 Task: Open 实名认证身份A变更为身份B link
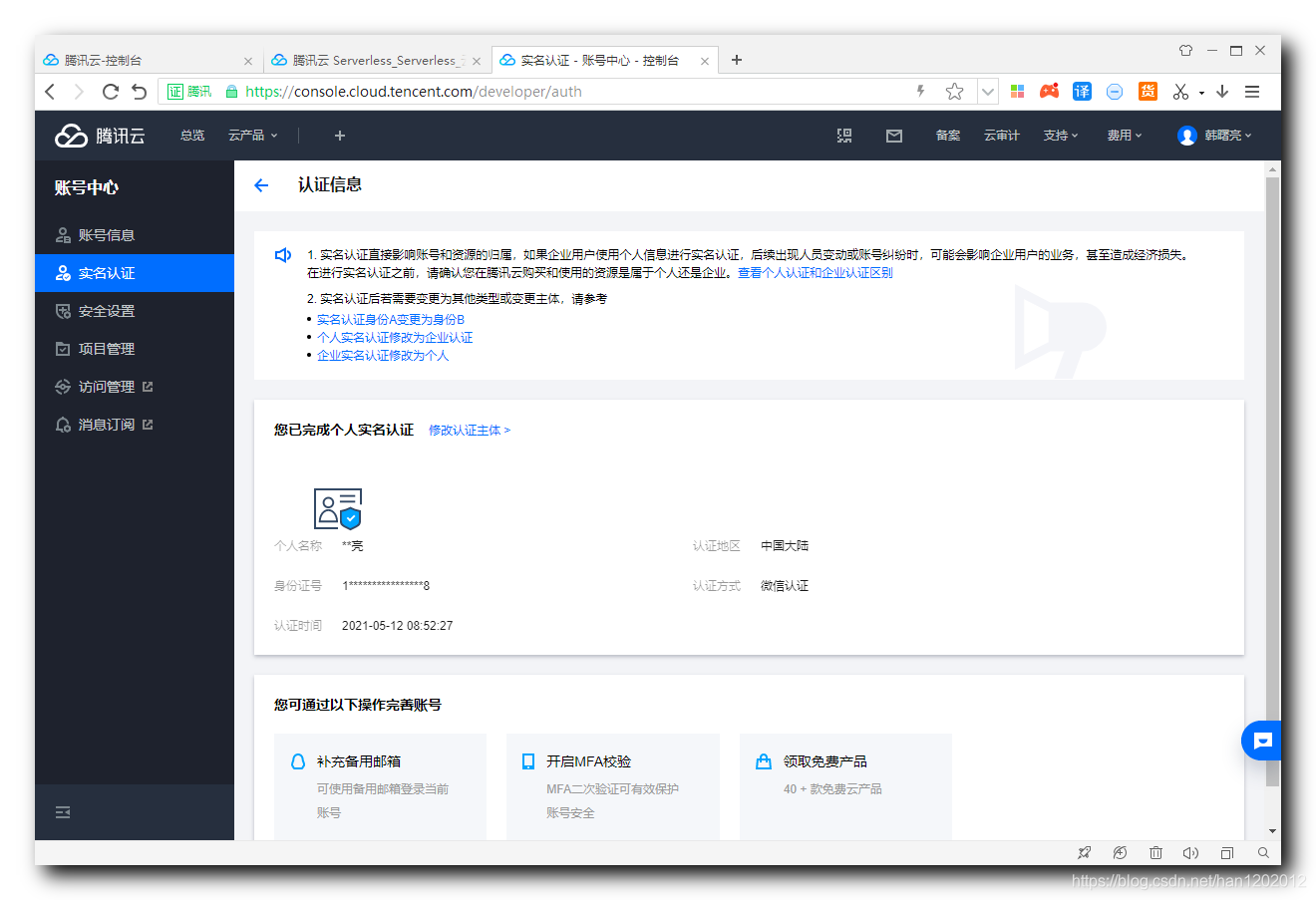(391, 320)
